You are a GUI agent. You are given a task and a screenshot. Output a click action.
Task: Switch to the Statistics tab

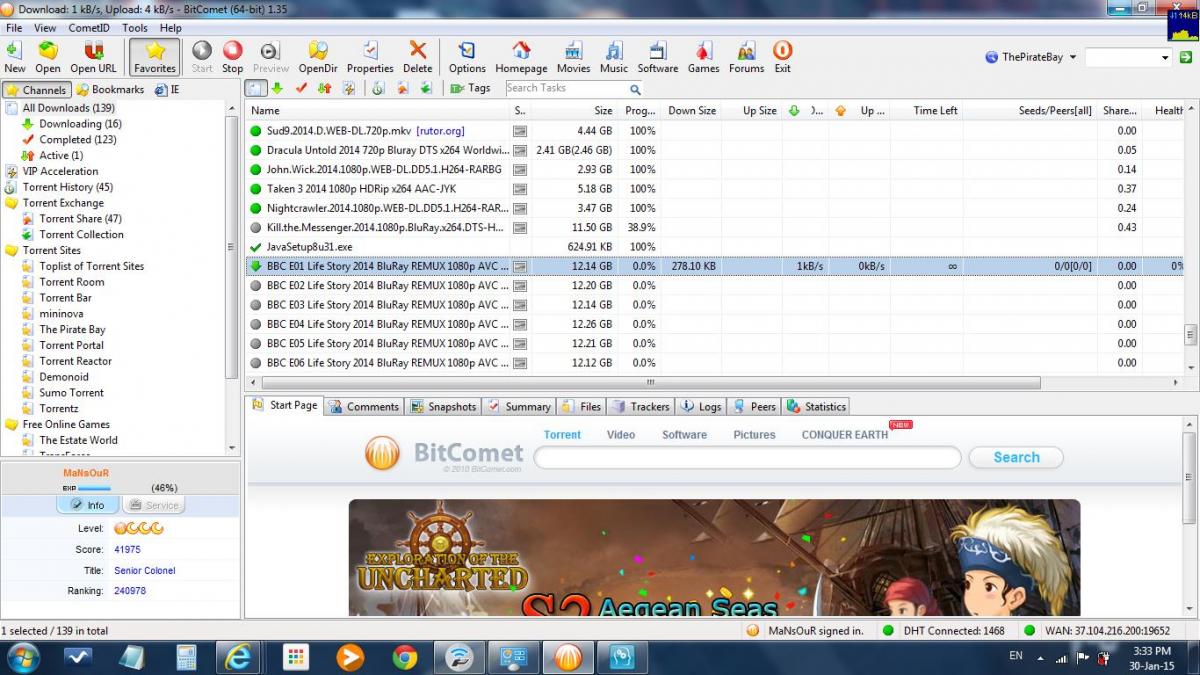click(x=816, y=407)
